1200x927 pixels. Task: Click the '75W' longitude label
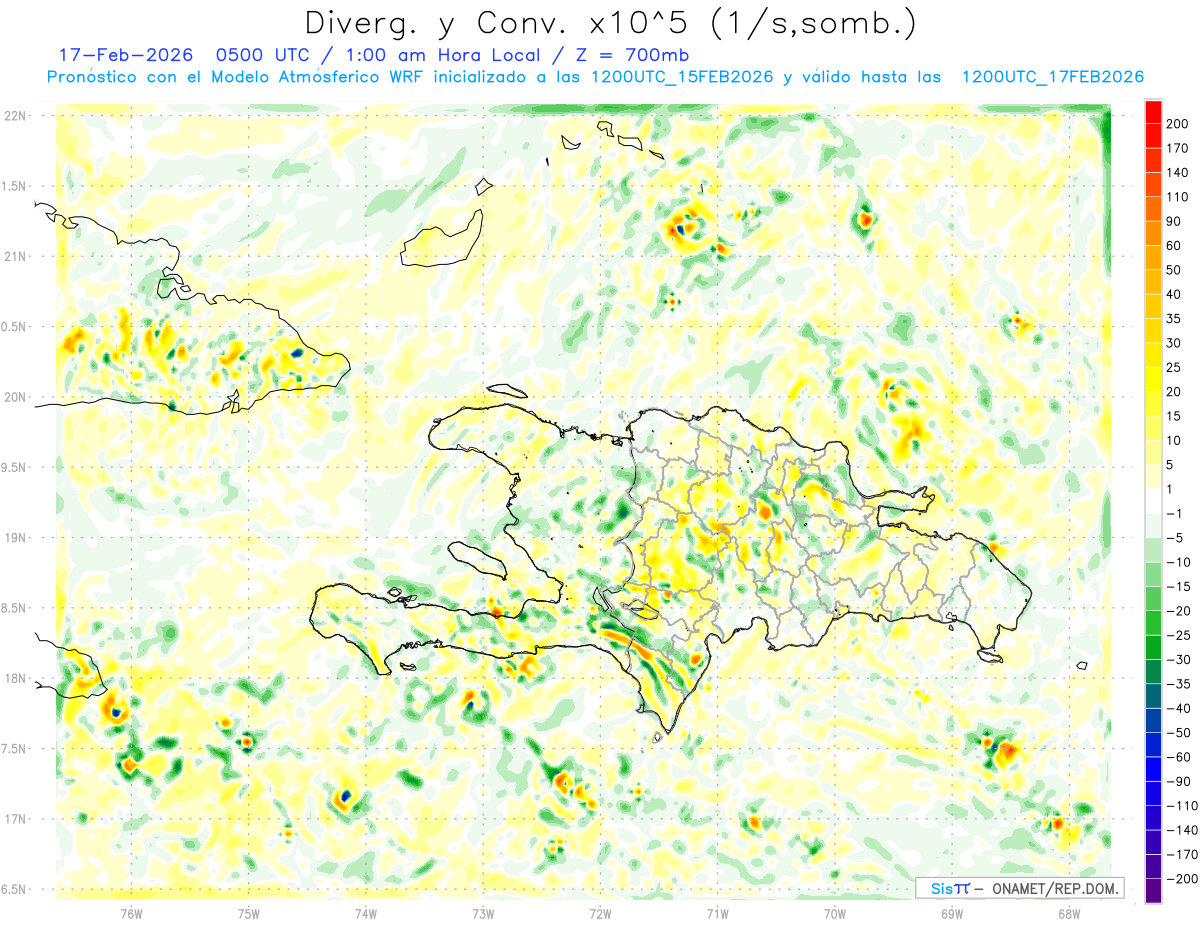(248, 913)
